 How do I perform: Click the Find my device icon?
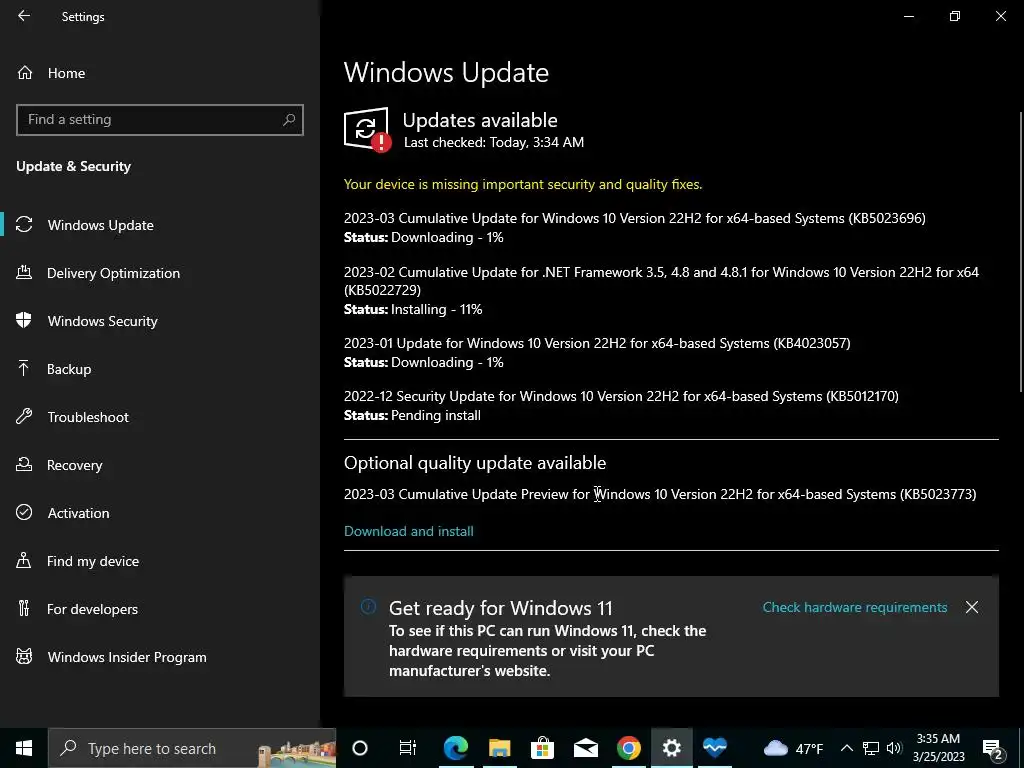coord(24,561)
